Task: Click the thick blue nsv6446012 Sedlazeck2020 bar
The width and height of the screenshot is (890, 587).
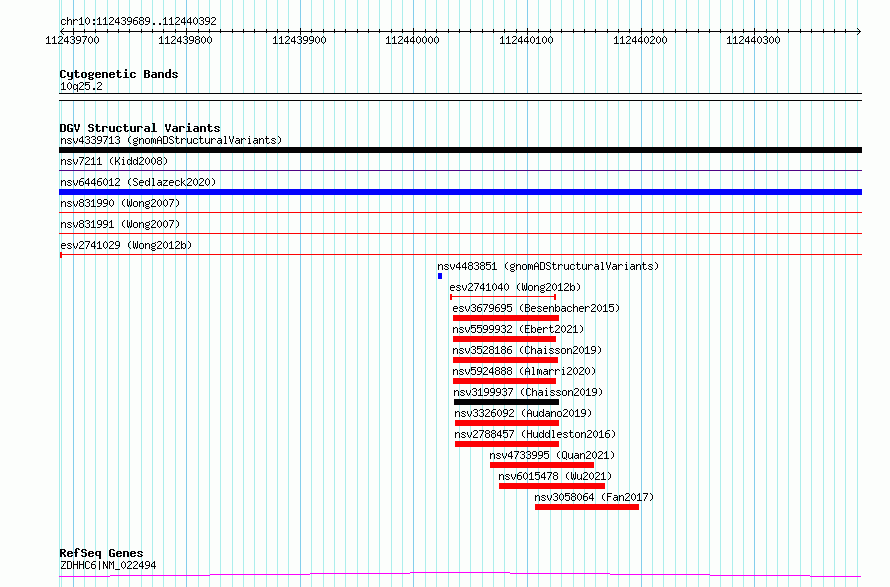Action: (x=460, y=192)
